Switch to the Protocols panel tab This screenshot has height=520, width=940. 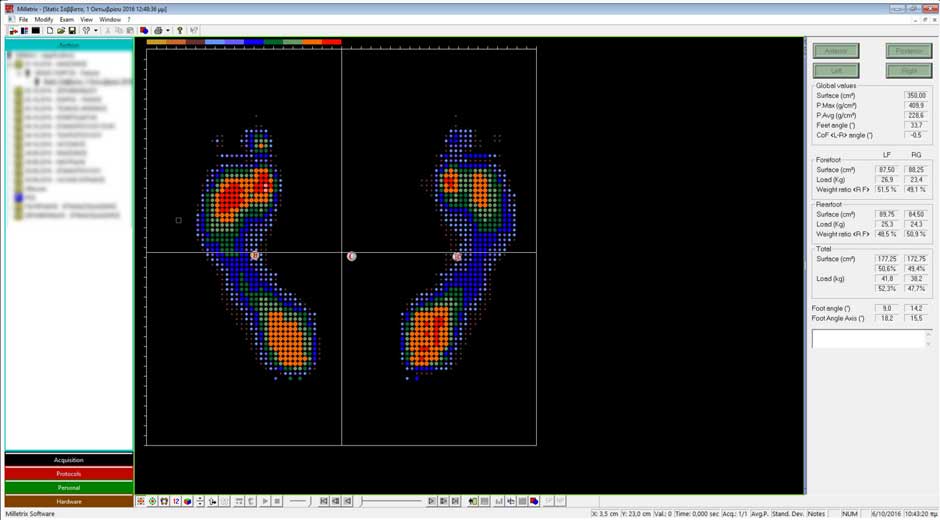pyautogui.click(x=68, y=474)
